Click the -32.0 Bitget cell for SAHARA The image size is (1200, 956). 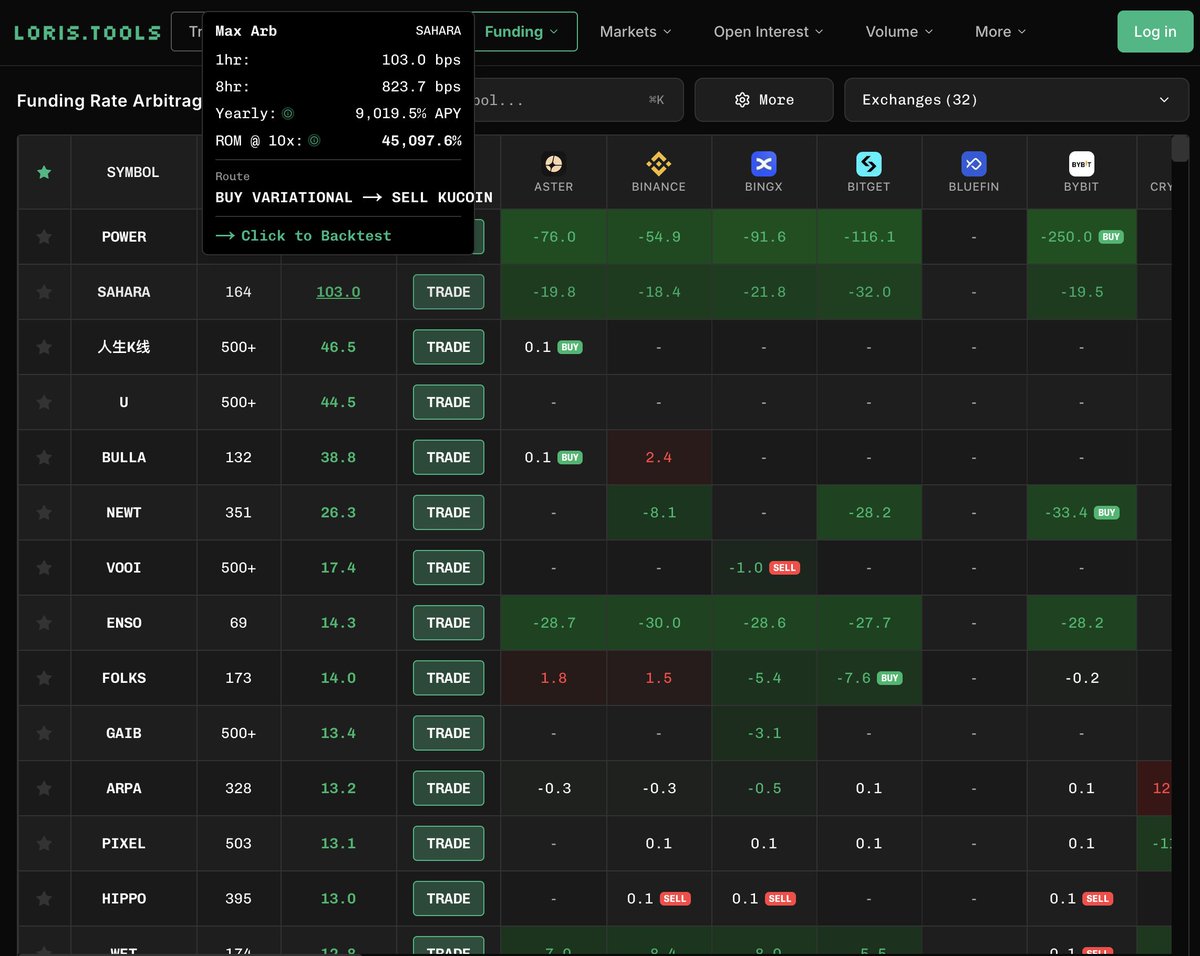coord(869,292)
